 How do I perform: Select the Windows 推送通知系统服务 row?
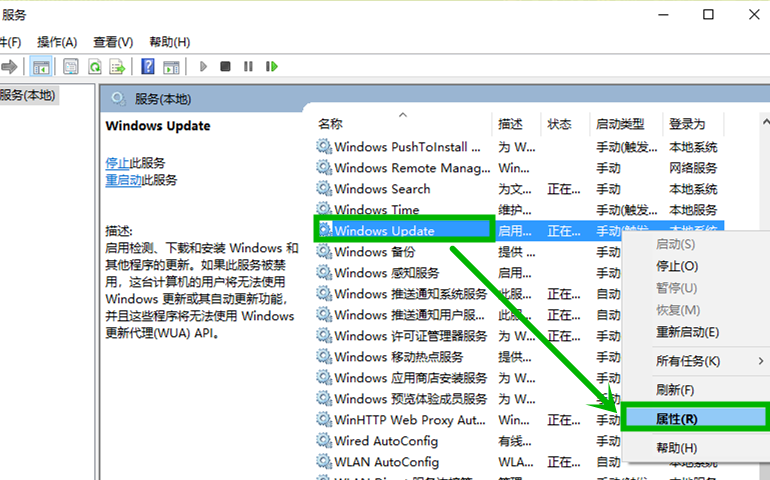(x=469, y=294)
